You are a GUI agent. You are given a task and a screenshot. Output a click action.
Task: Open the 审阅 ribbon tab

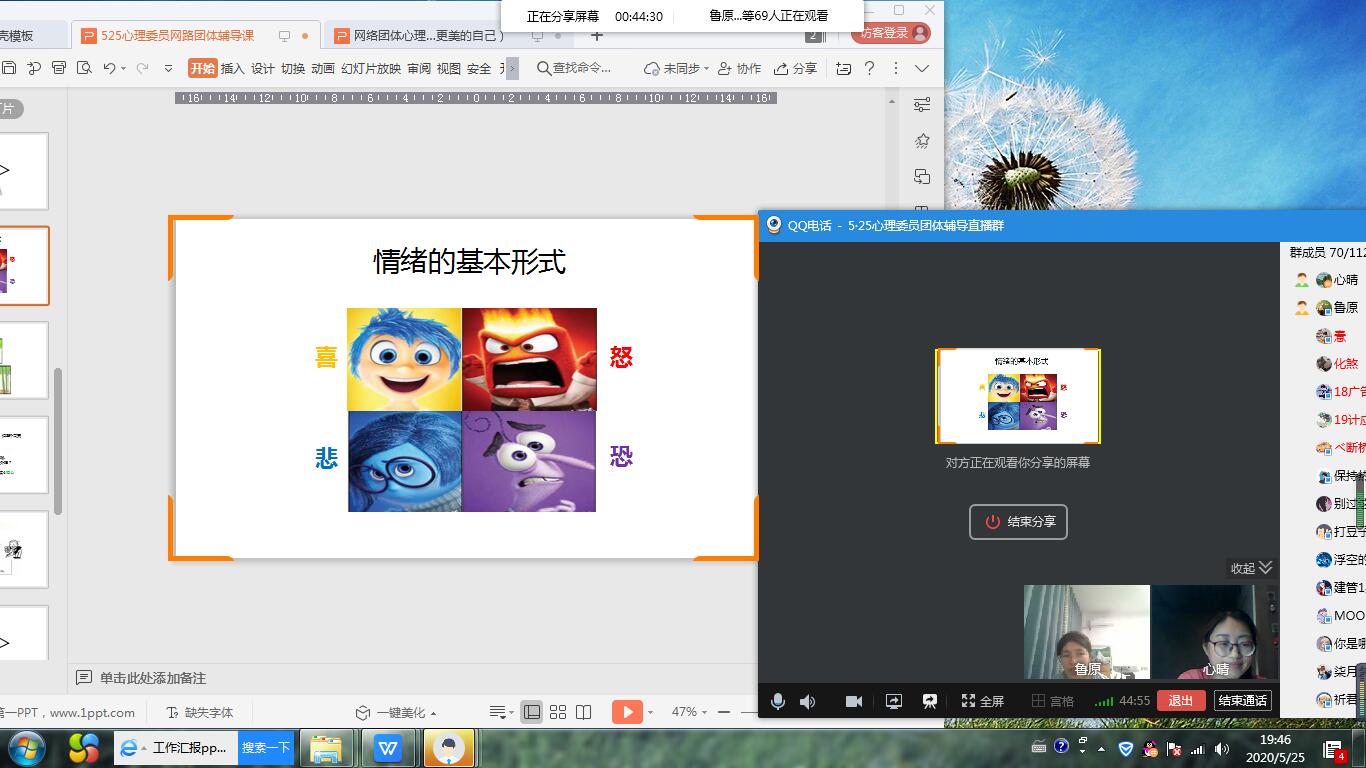click(419, 68)
